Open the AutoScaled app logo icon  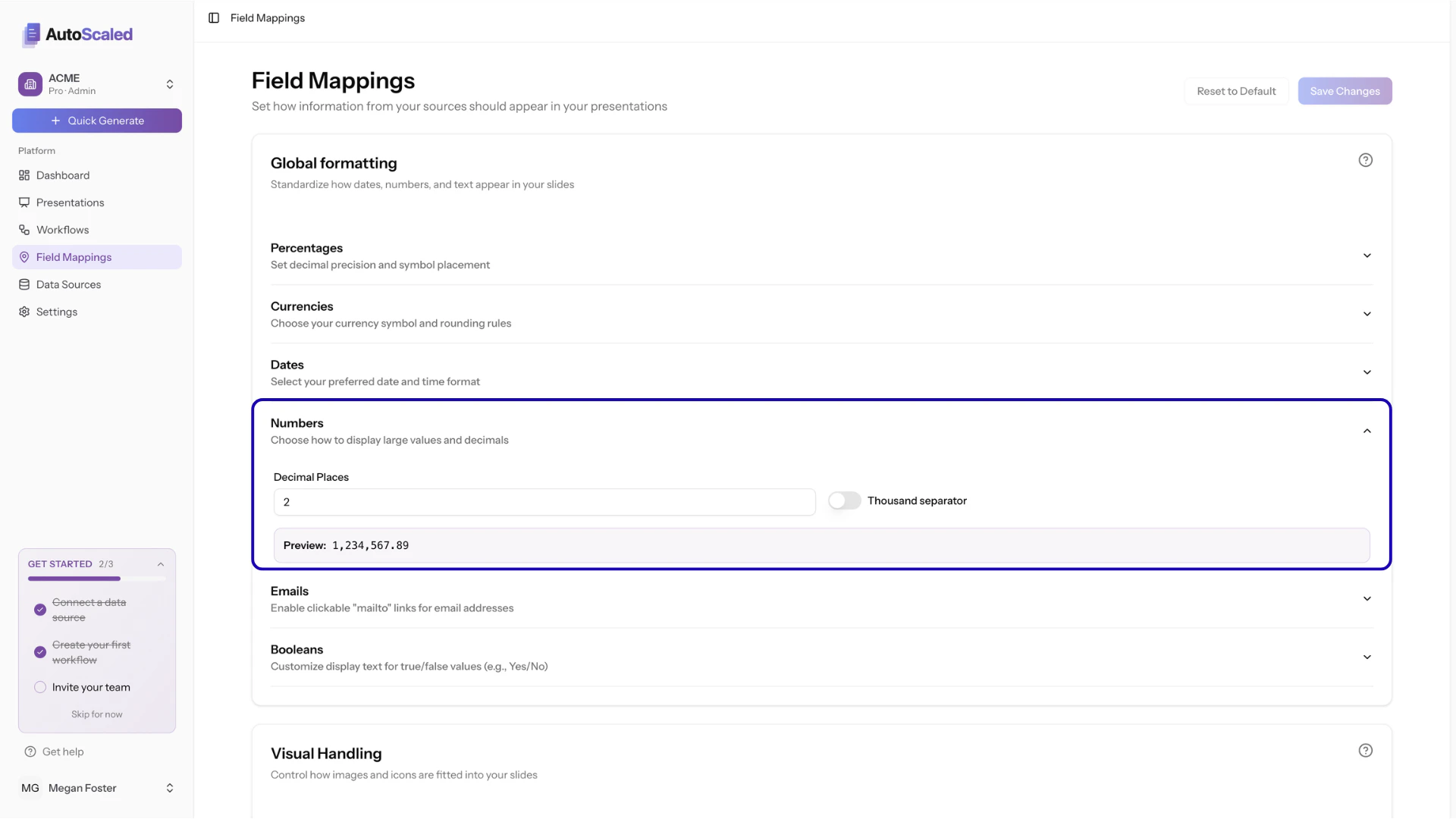click(x=30, y=35)
